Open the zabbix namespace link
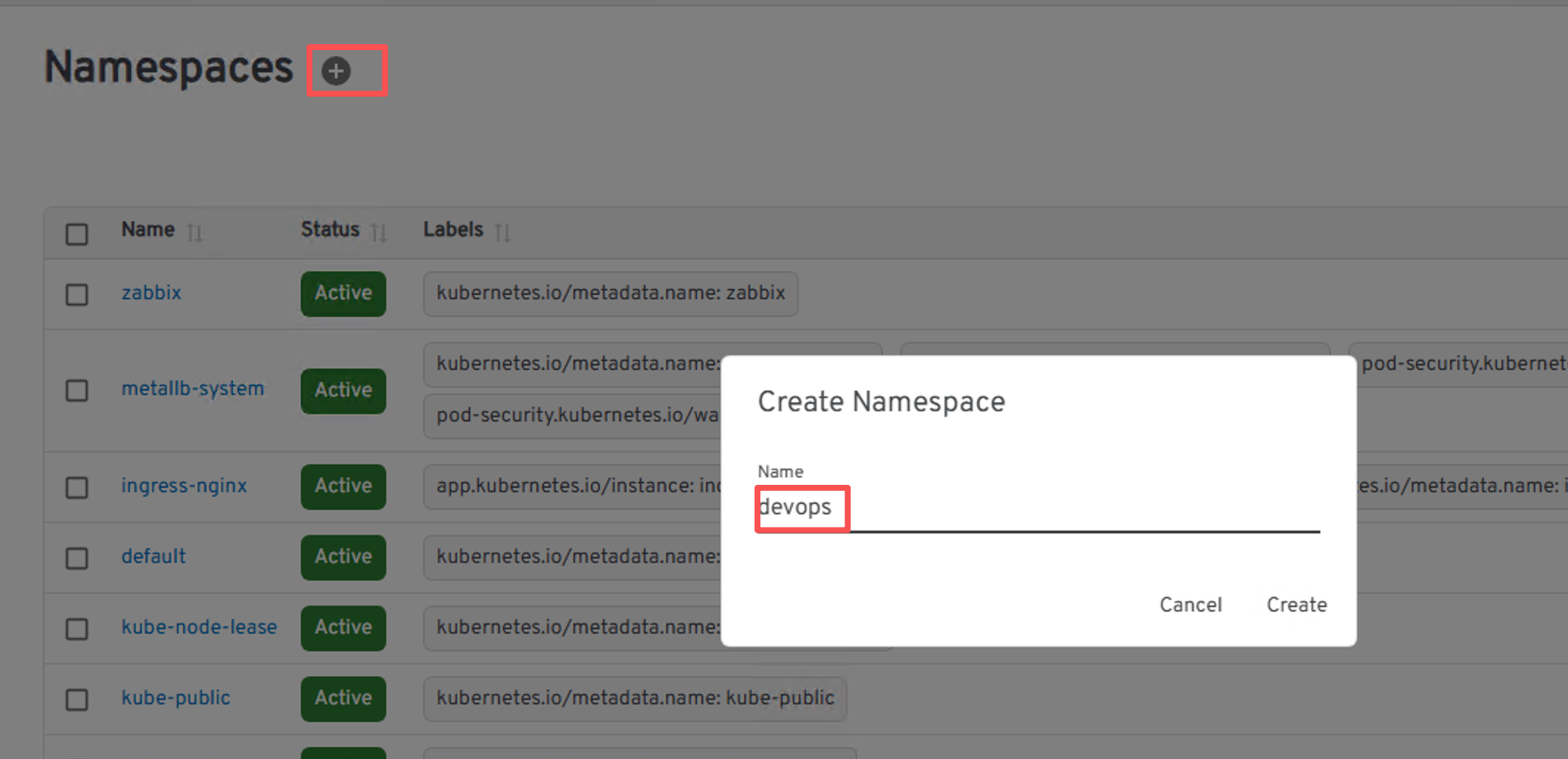Viewport: 1568px width, 759px height. pyautogui.click(x=151, y=293)
